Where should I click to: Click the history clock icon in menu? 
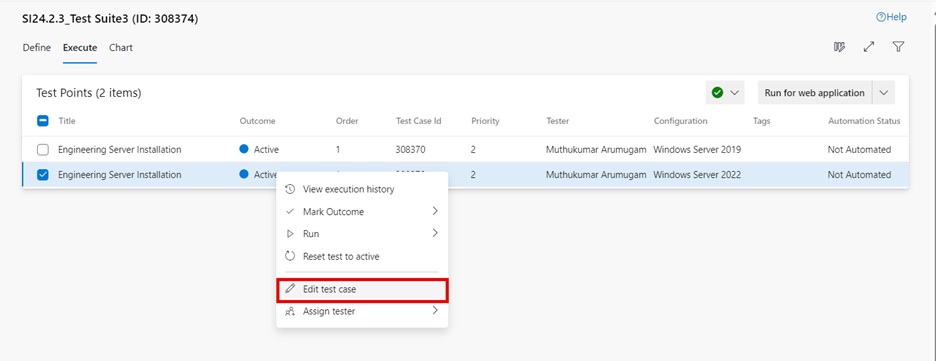point(290,189)
